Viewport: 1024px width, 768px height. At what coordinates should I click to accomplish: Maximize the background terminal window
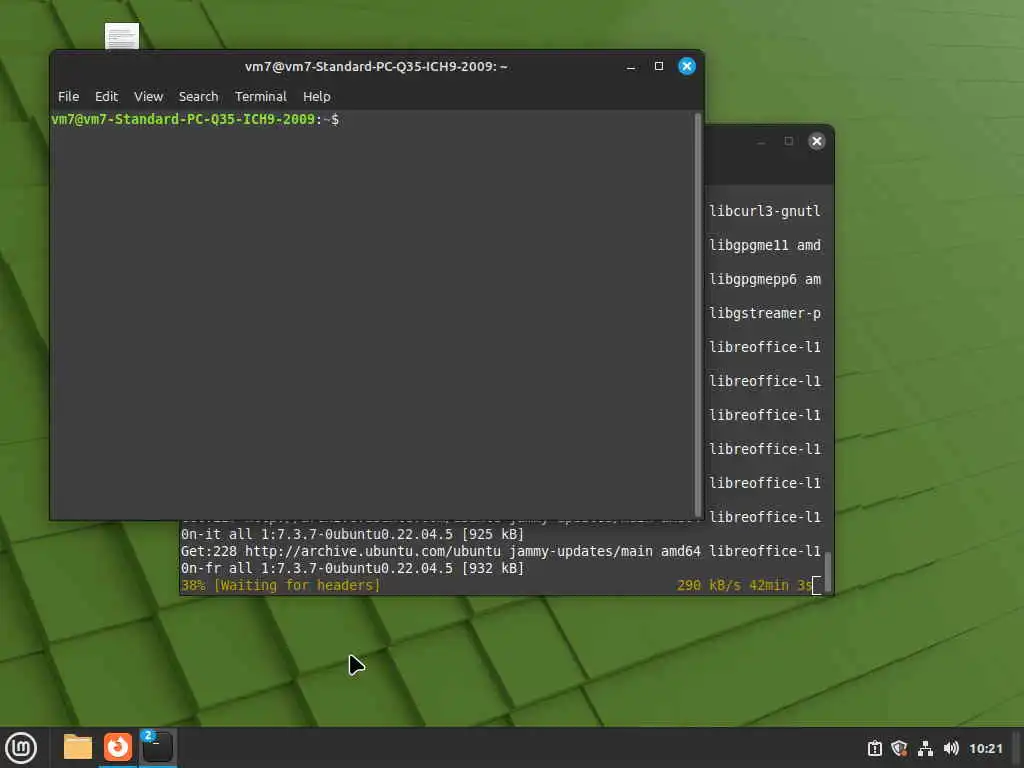click(789, 141)
